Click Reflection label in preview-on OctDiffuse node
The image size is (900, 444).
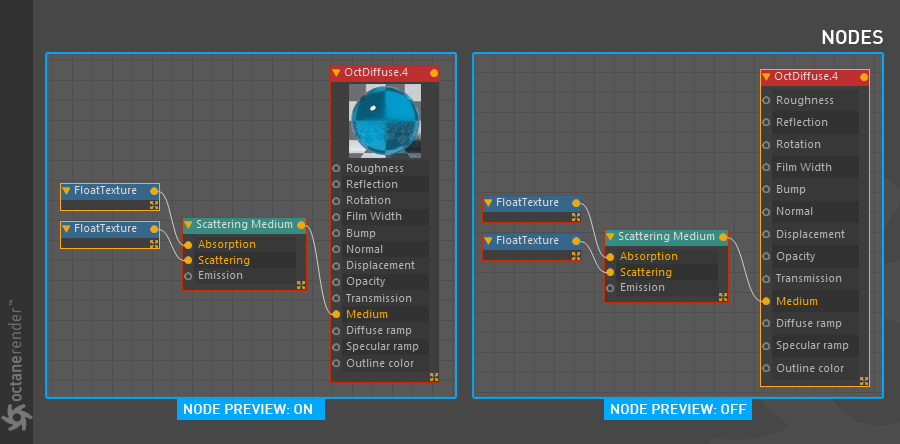[x=371, y=184]
